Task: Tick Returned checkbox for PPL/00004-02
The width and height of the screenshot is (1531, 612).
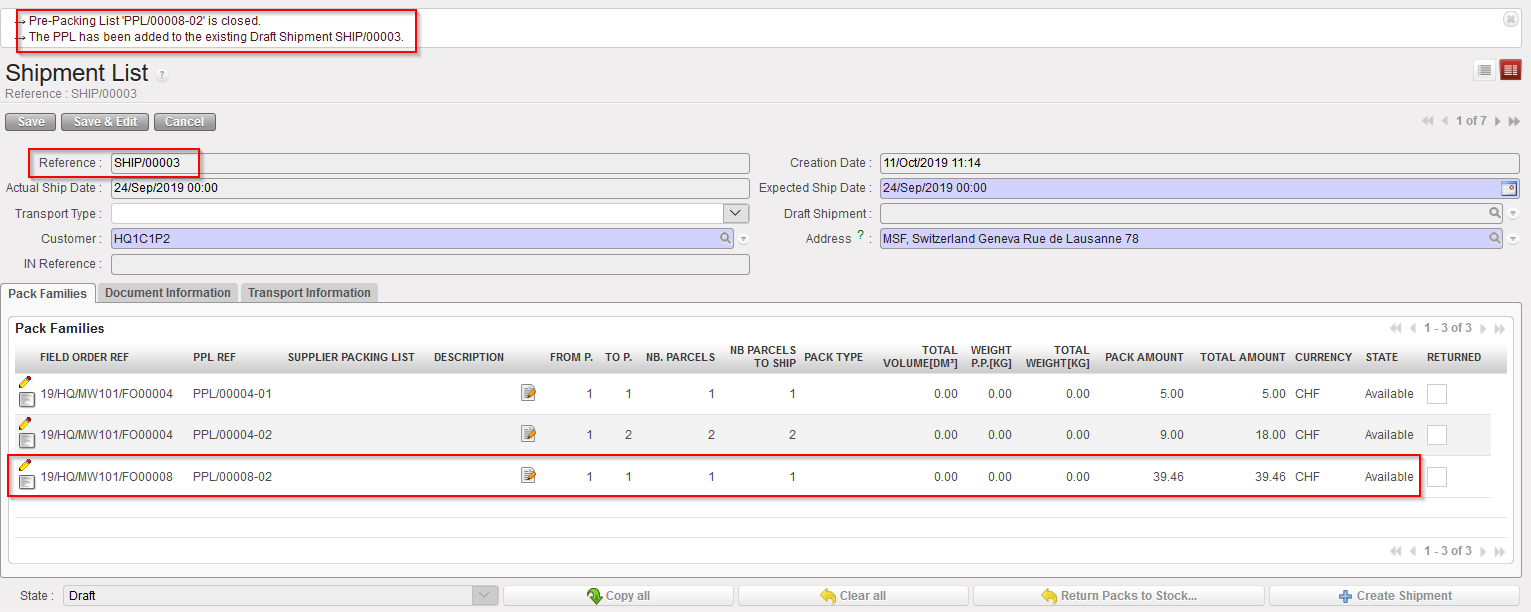Action: [1436, 435]
